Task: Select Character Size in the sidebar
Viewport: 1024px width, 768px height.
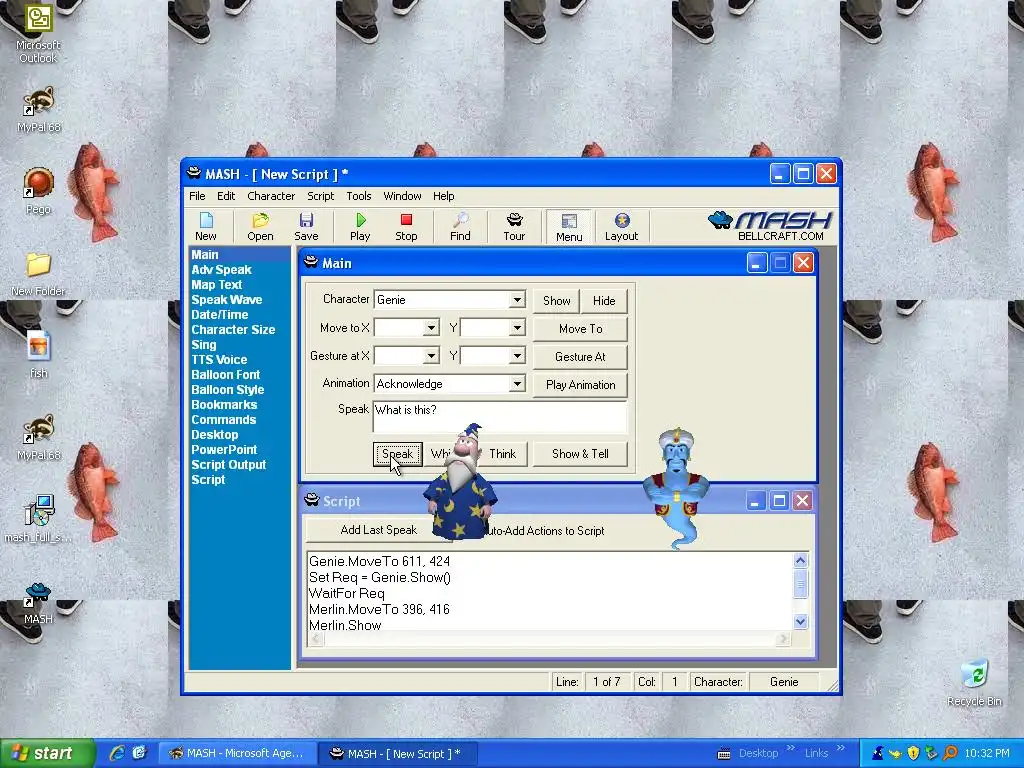Action: click(x=233, y=330)
